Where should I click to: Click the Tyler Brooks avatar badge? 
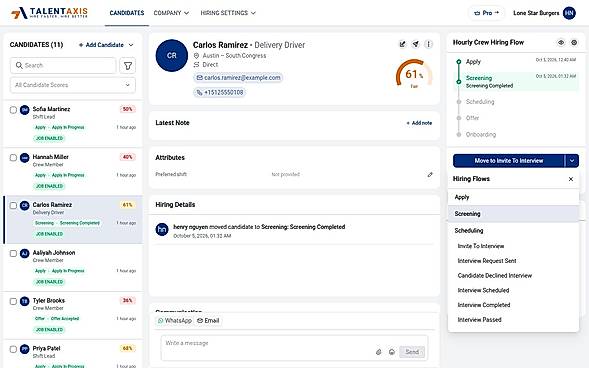click(x=24, y=301)
